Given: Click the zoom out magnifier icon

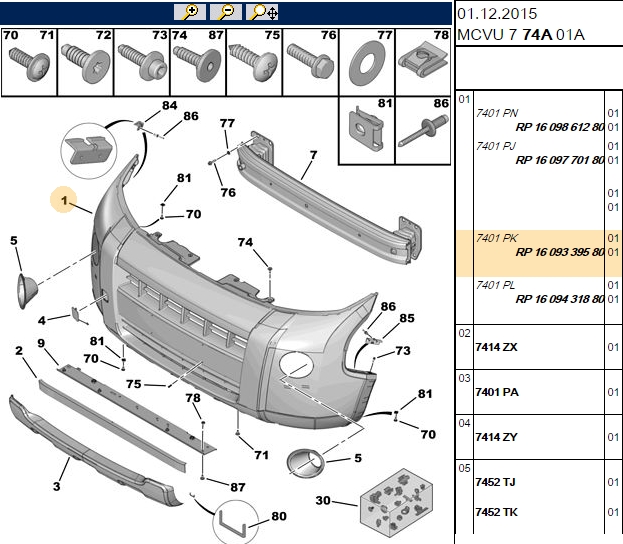Looking at the screenshot, I should (226, 12).
